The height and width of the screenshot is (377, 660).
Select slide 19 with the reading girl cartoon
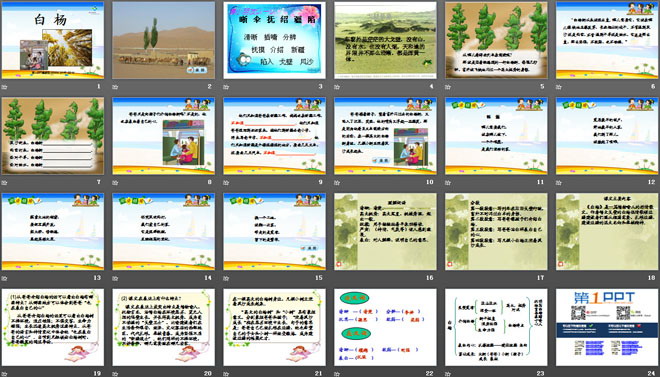(53, 327)
